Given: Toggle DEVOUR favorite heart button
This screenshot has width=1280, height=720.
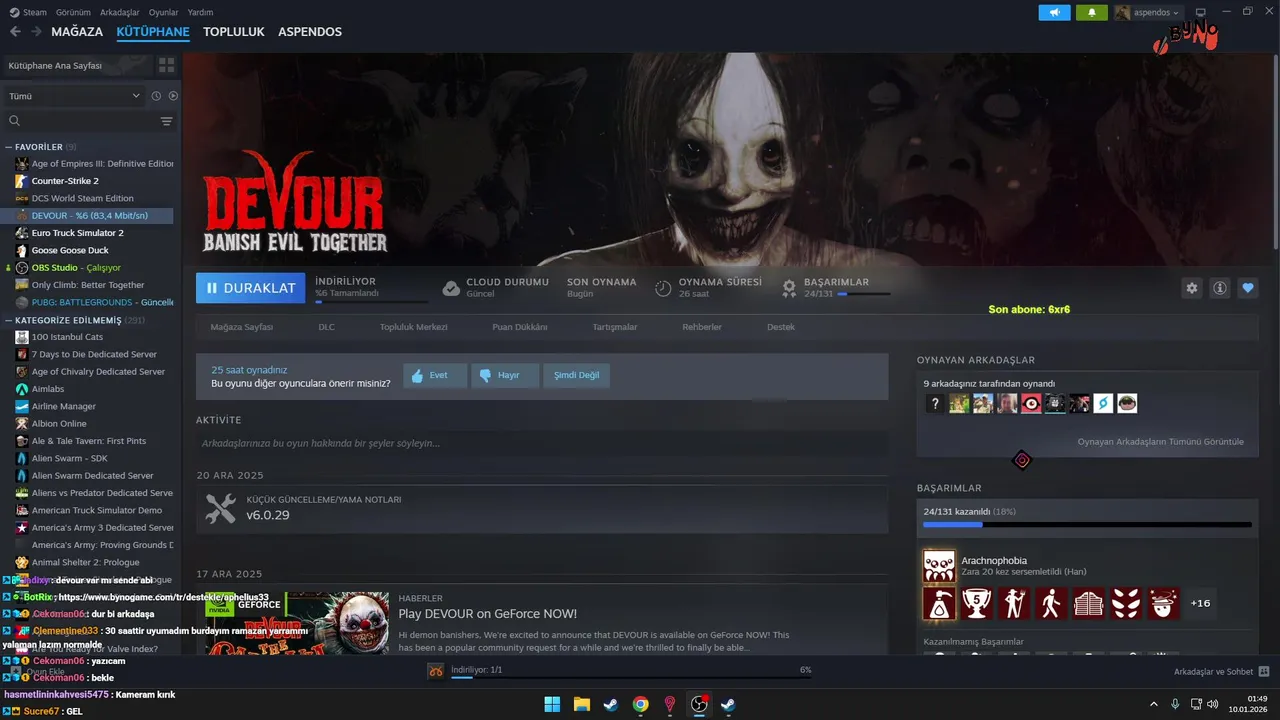Looking at the screenshot, I should coord(1248,288).
